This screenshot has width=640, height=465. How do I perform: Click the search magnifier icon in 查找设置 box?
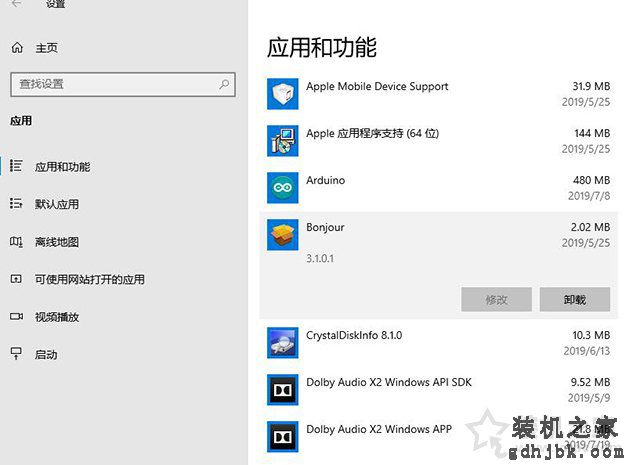point(224,85)
